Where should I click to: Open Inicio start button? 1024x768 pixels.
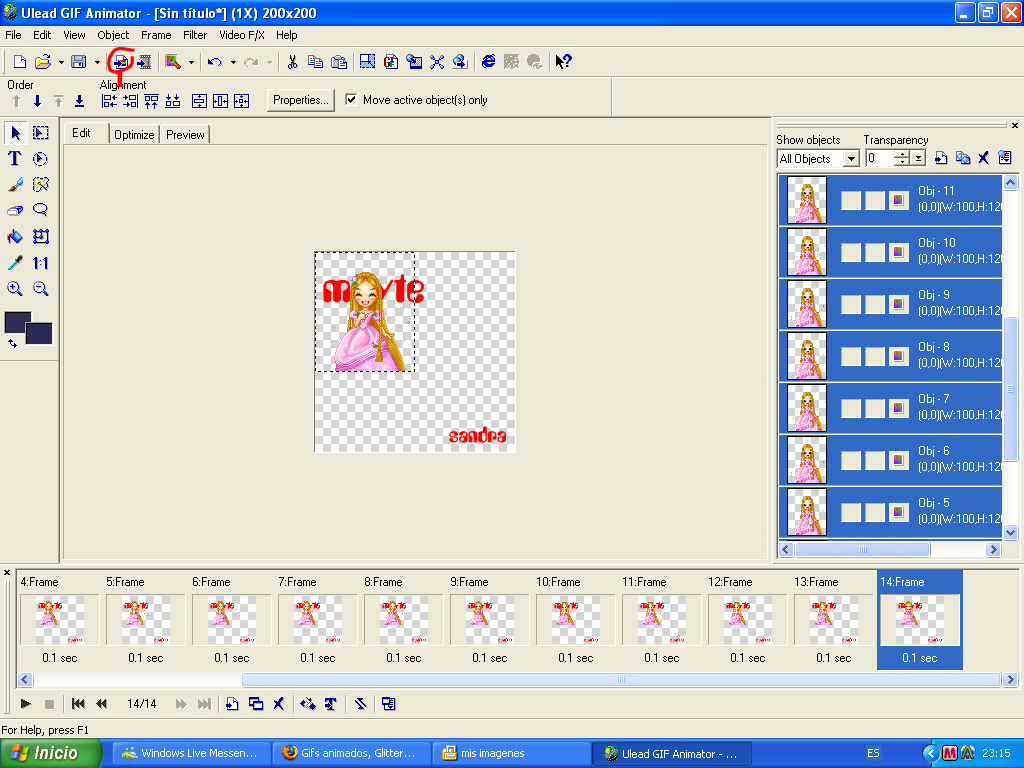tap(51, 754)
